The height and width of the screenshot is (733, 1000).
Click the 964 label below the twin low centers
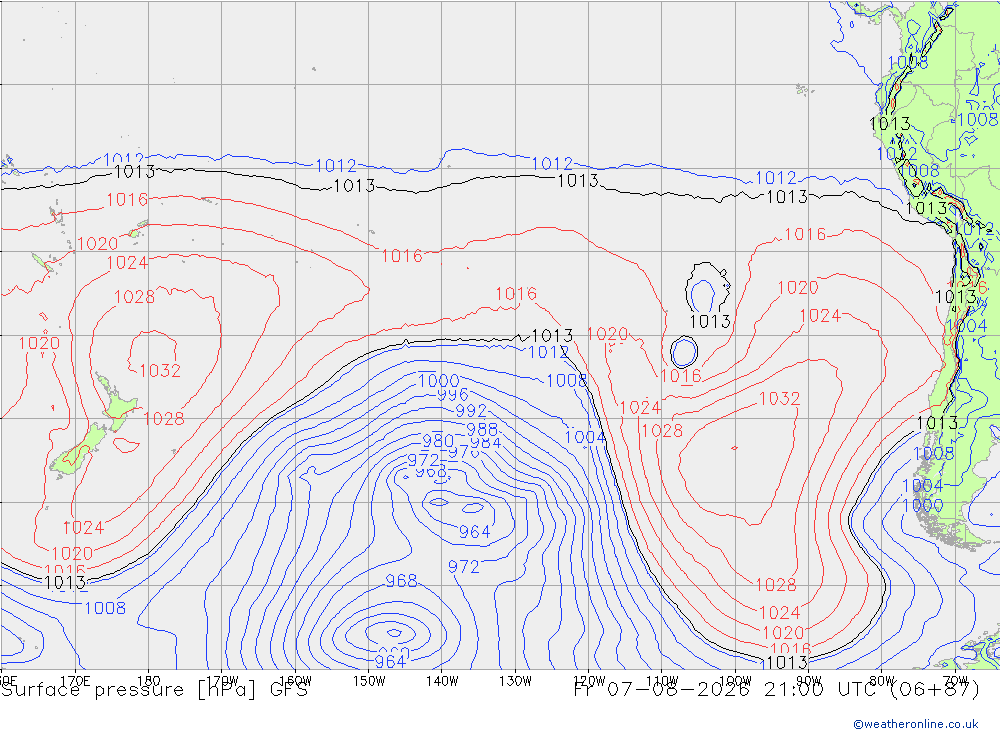(474, 532)
